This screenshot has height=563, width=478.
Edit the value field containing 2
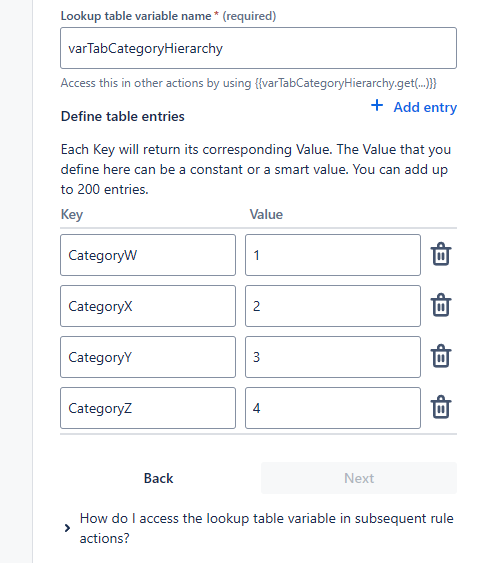point(333,306)
